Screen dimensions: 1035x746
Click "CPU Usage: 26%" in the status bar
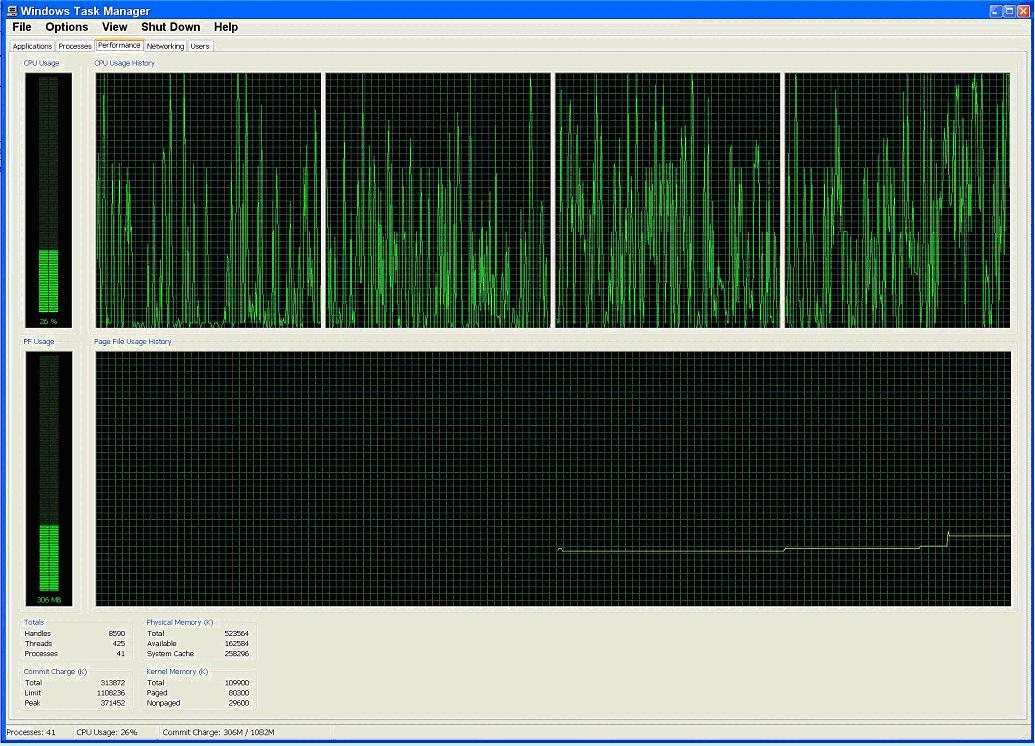107,732
